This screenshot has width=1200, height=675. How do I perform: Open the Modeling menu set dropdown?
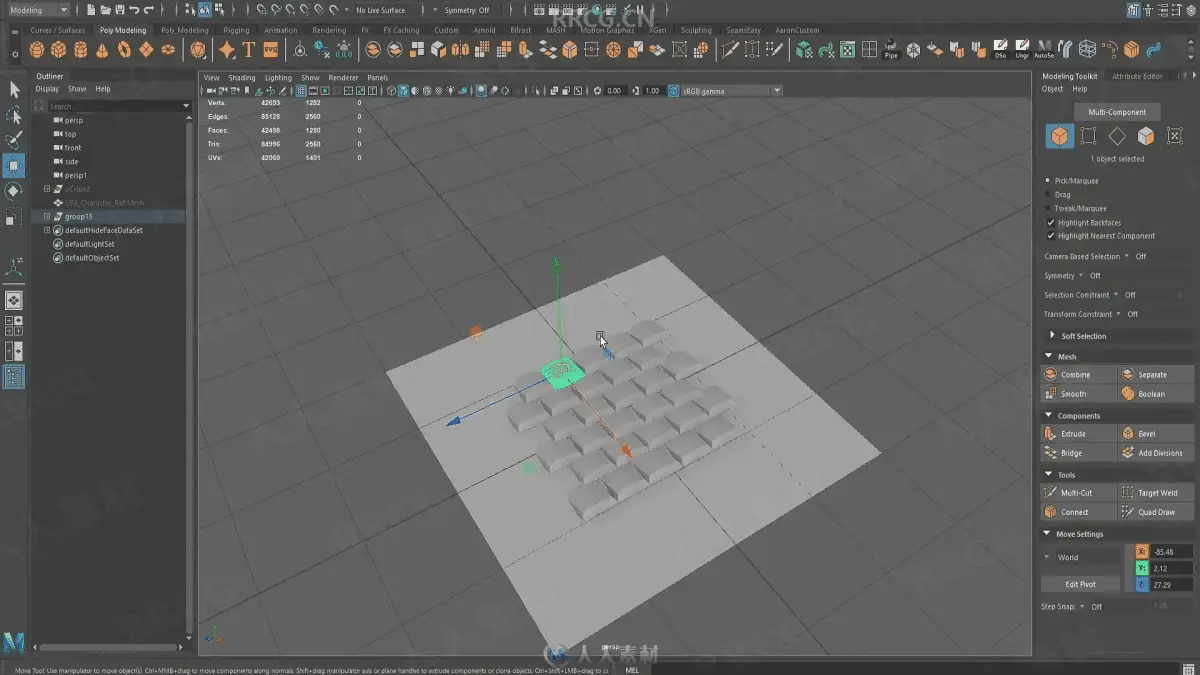37,10
